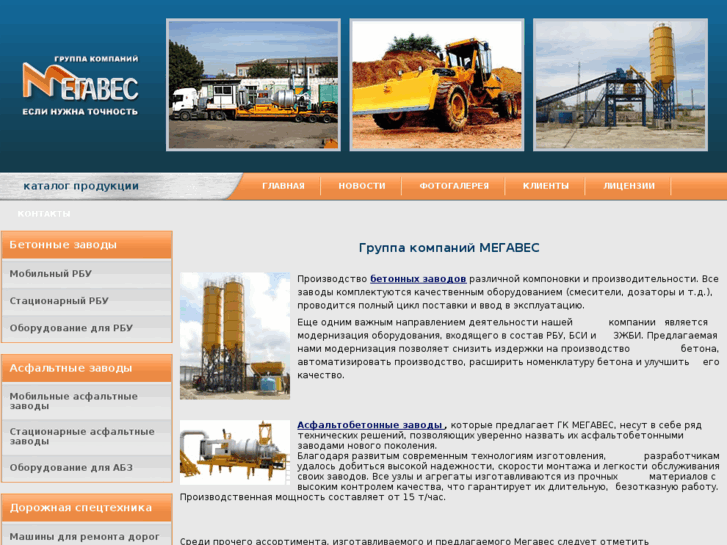Open the КОНТАКТЫ menu item
Screen dimensions: 727x545
(x=44, y=214)
